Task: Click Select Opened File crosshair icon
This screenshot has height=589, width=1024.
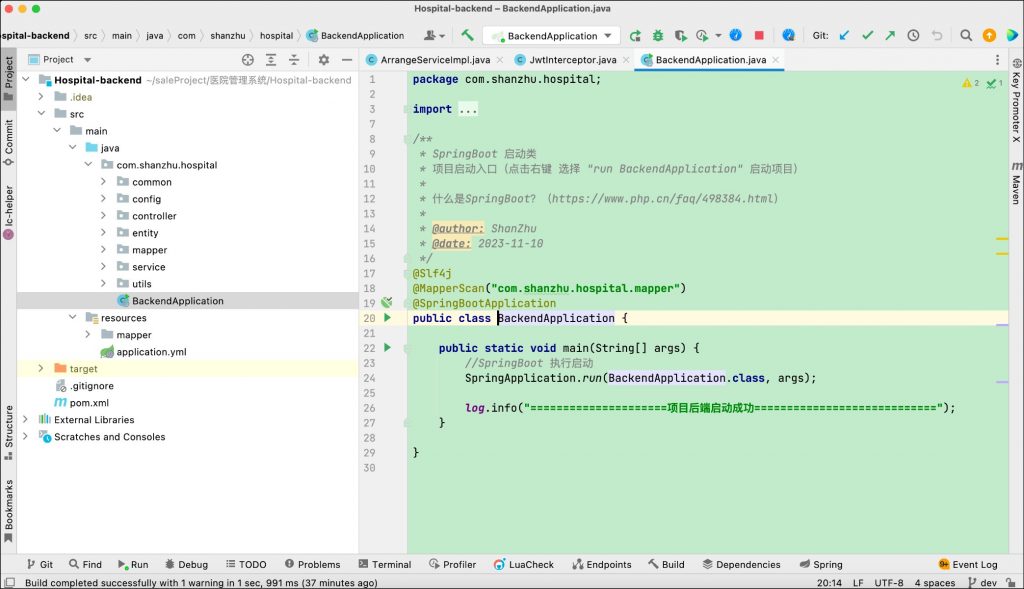Action: point(248,60)
